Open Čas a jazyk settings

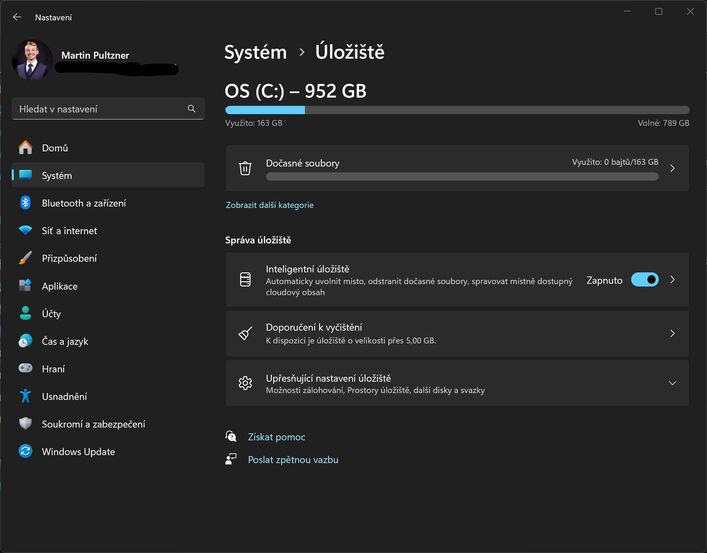coord(108,341)
